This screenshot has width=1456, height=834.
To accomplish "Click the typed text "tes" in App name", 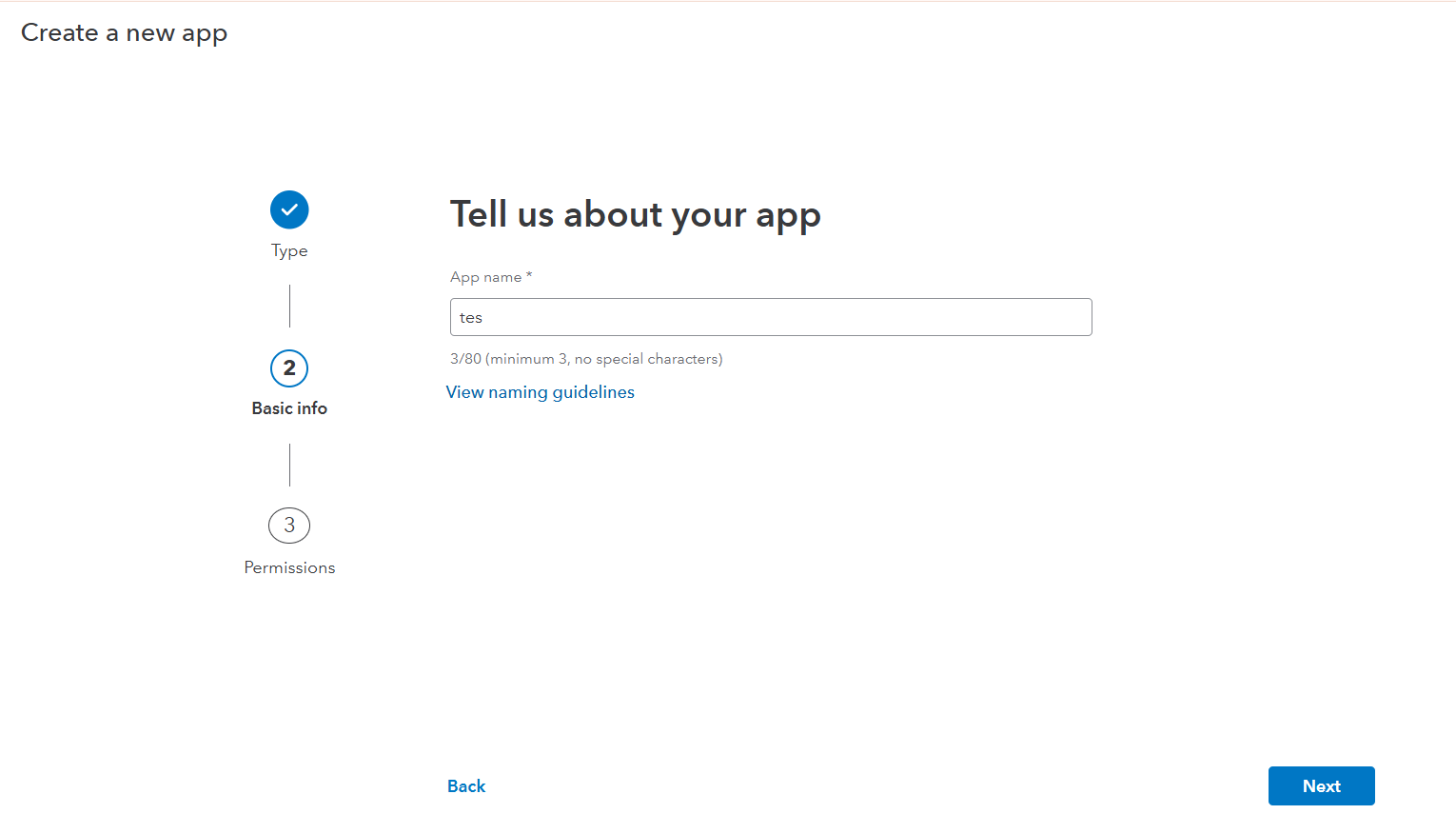I will pyautogui.click(x=471, y=318).
